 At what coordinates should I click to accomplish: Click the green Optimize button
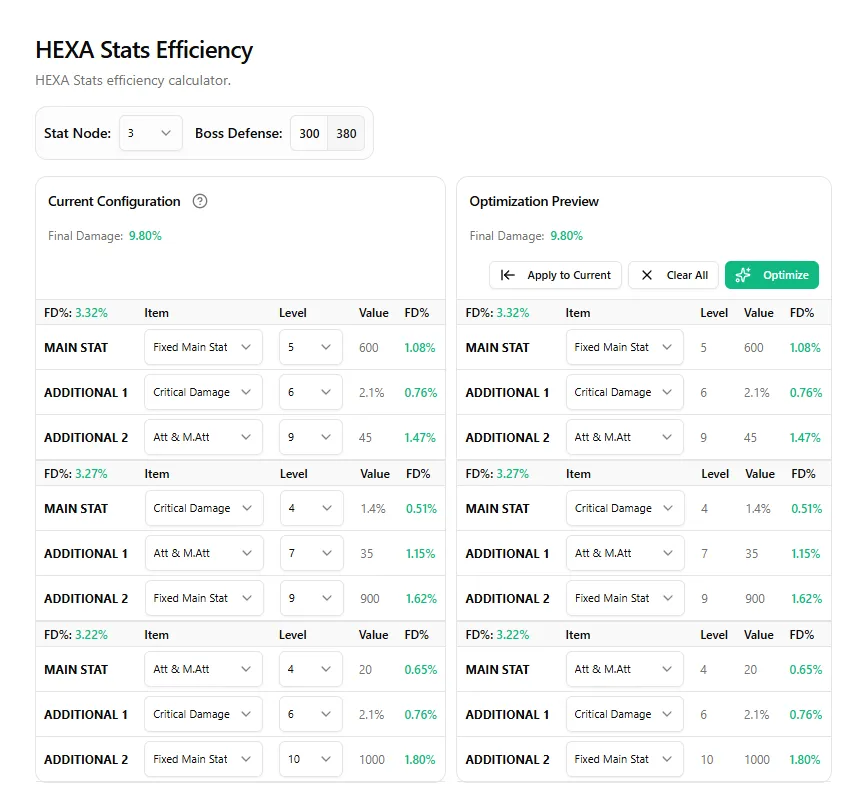pyautogui.click(x=772, y=275)
